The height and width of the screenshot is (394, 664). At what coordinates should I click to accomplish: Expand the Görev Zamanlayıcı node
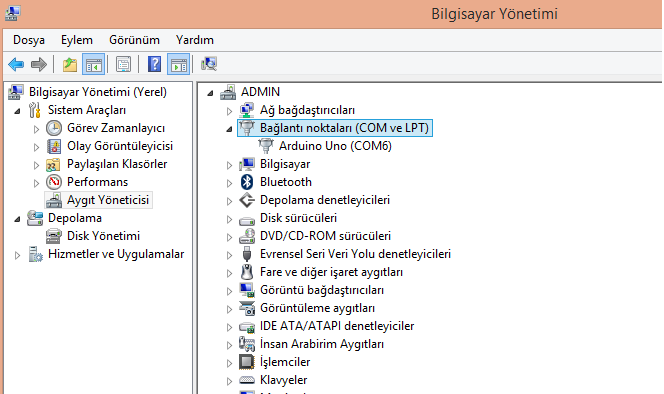[36, 129]
